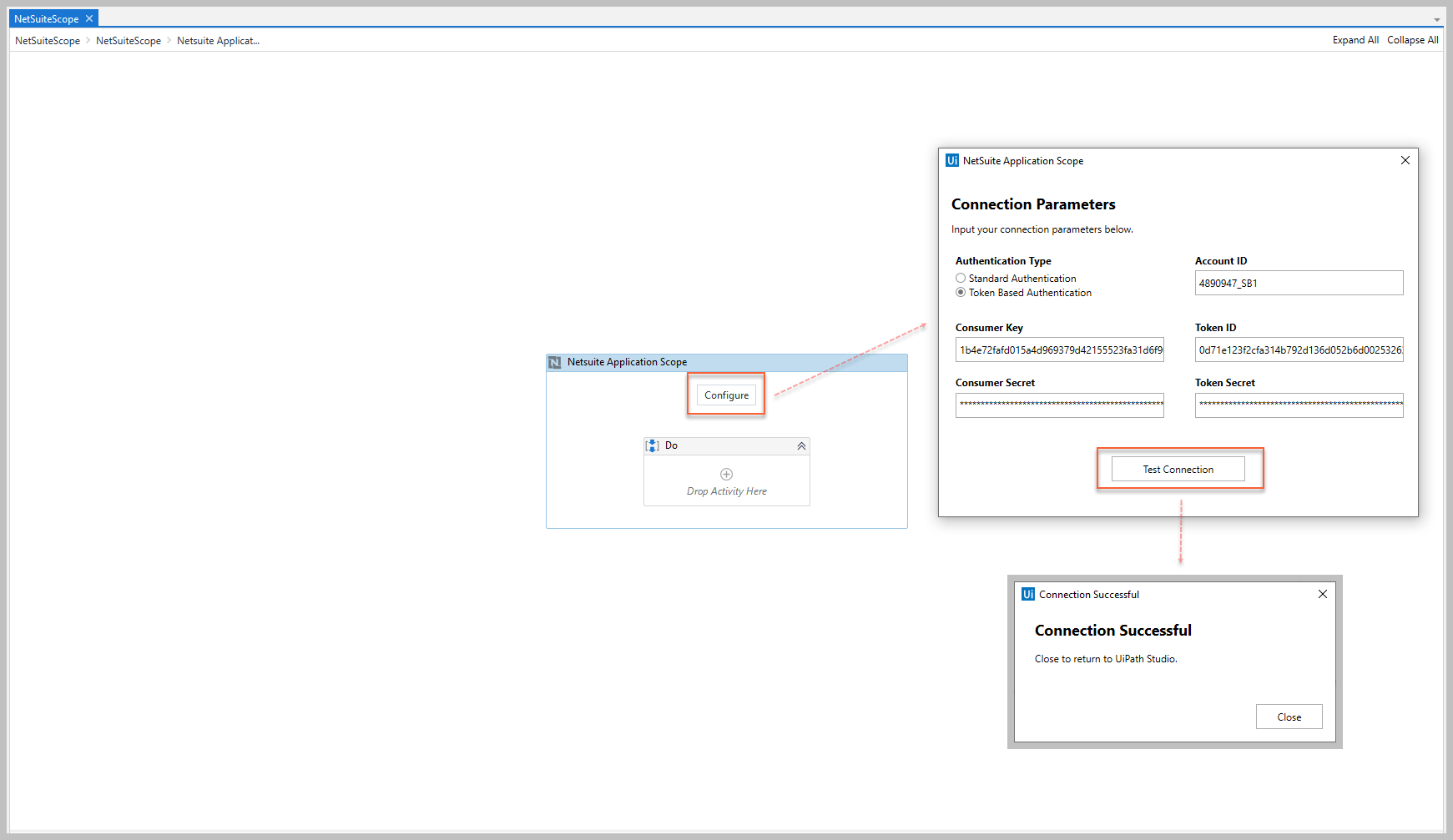Click into the Consumer Secret field
The height and width of the screenshot is (840, 1453).
1059,405
